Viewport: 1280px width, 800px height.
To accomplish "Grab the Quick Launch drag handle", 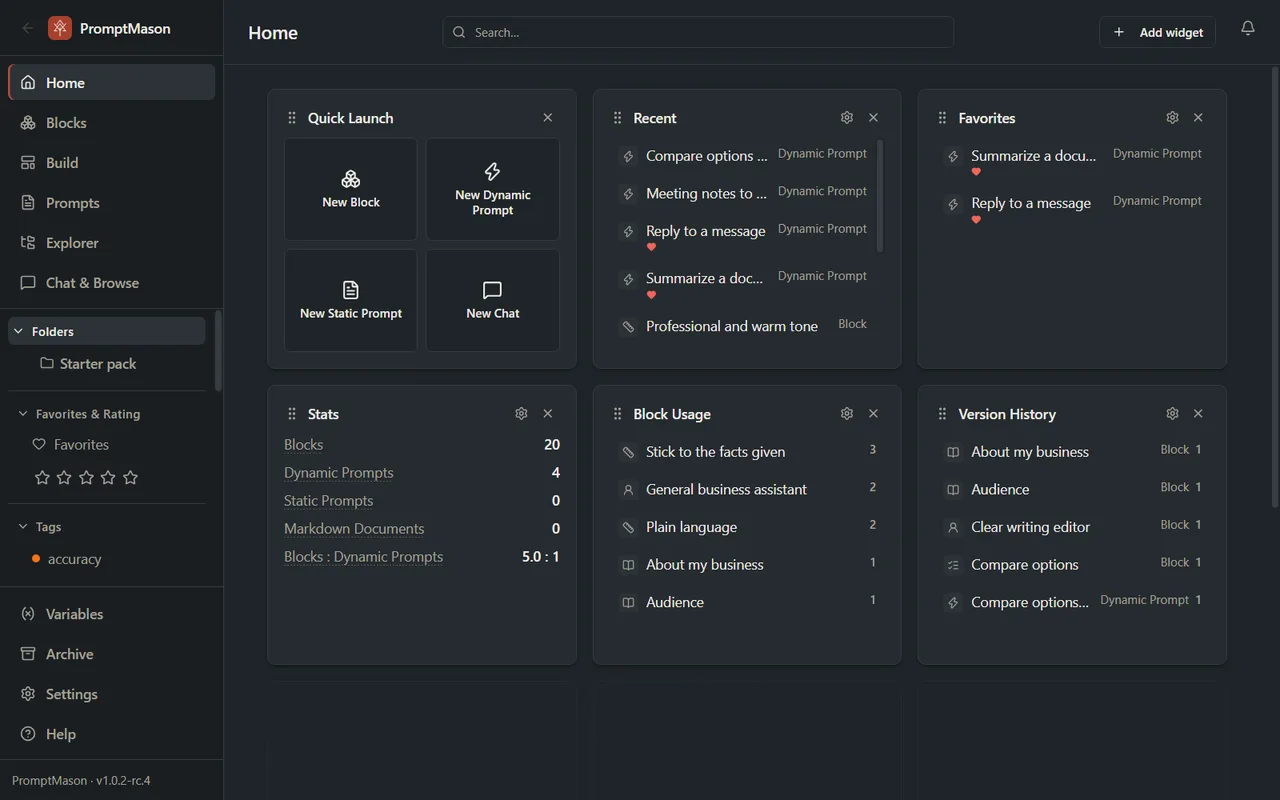I will tap(292, 118).
